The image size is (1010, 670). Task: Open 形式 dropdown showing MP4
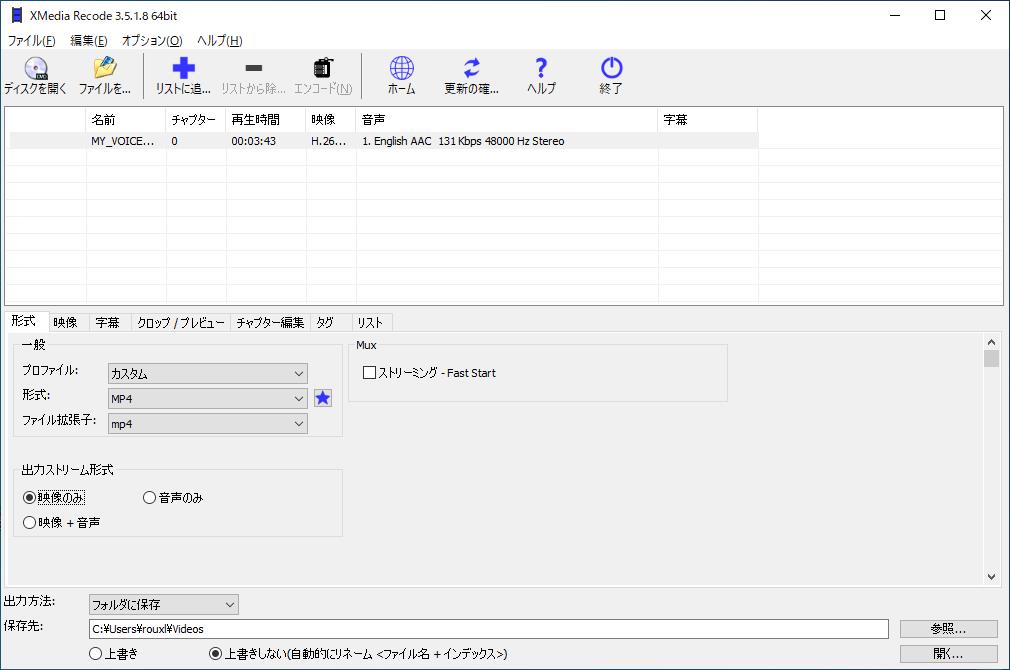[x=207, y=399]
